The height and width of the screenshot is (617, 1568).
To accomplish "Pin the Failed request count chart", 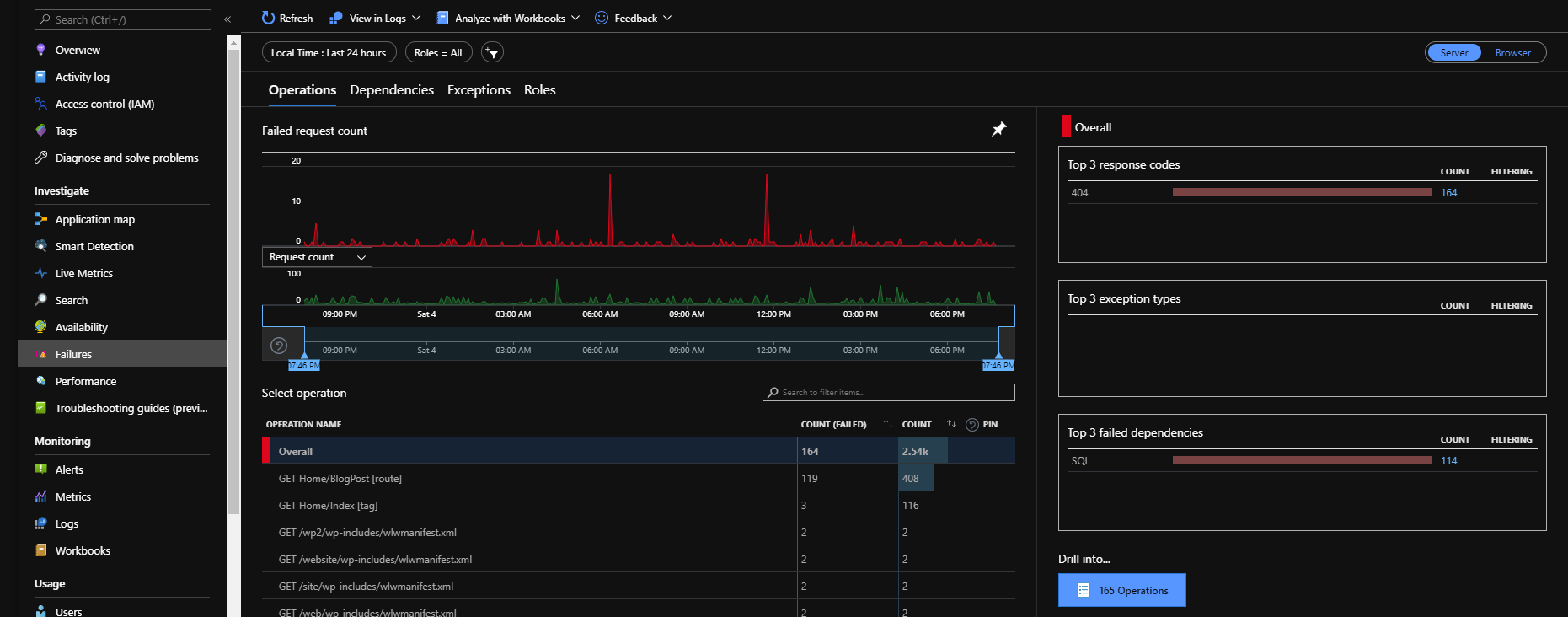I will pos(998,129).
